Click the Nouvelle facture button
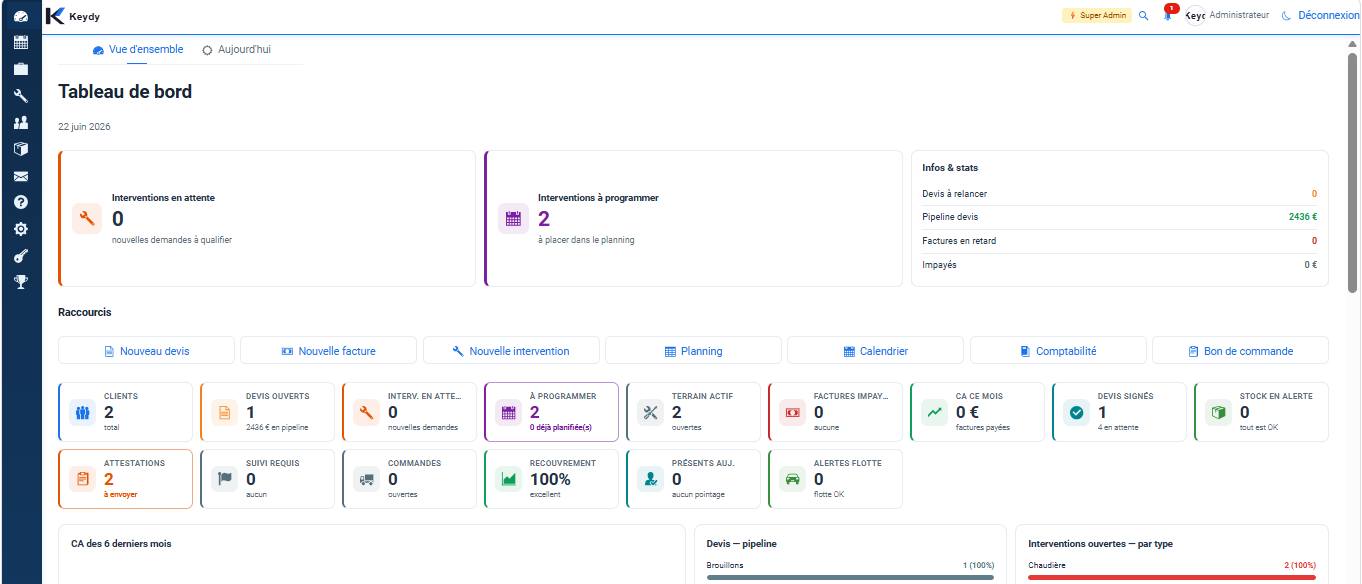The width and height of the screenshot is (1362, 584). click(x=329, y=351)
